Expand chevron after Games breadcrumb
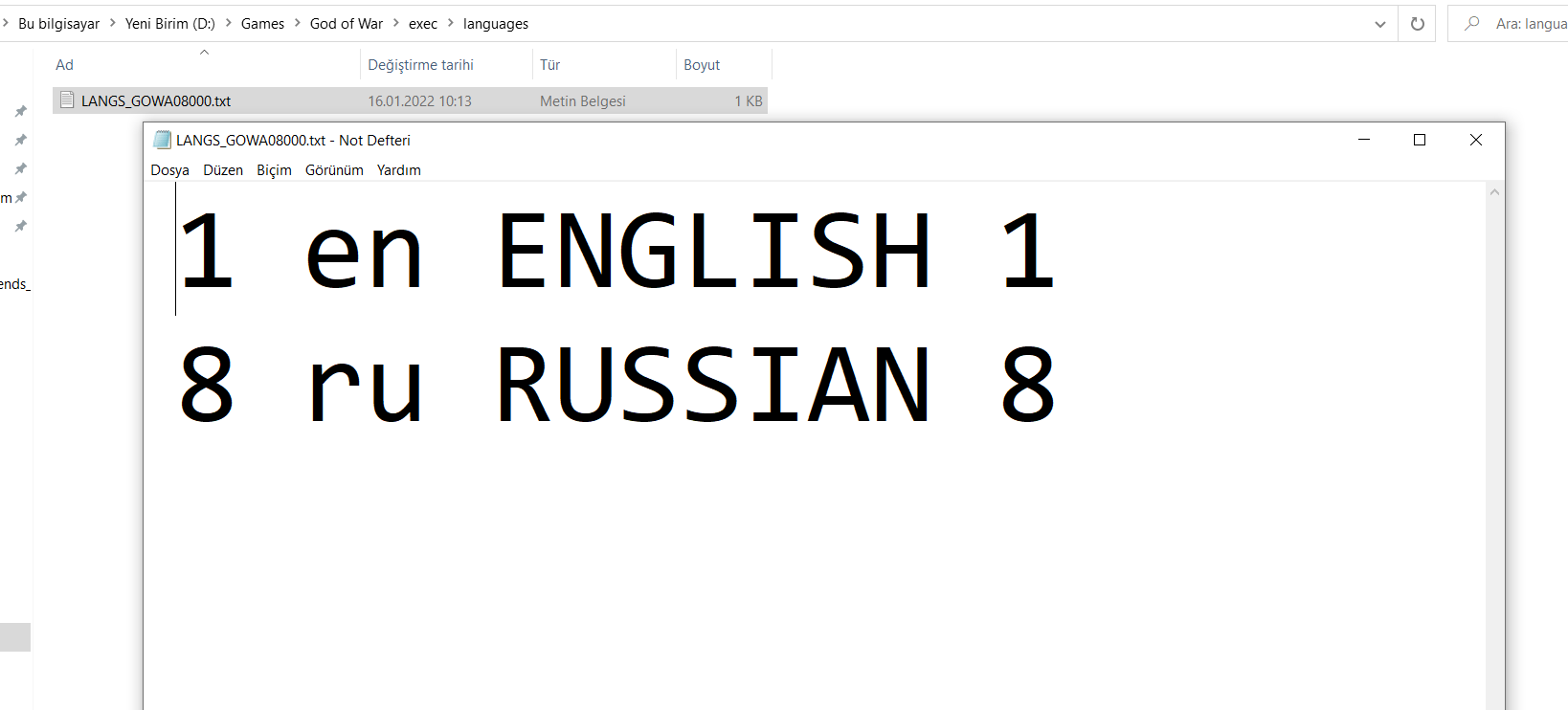The image size is (1568, 710). click(297, 23)
